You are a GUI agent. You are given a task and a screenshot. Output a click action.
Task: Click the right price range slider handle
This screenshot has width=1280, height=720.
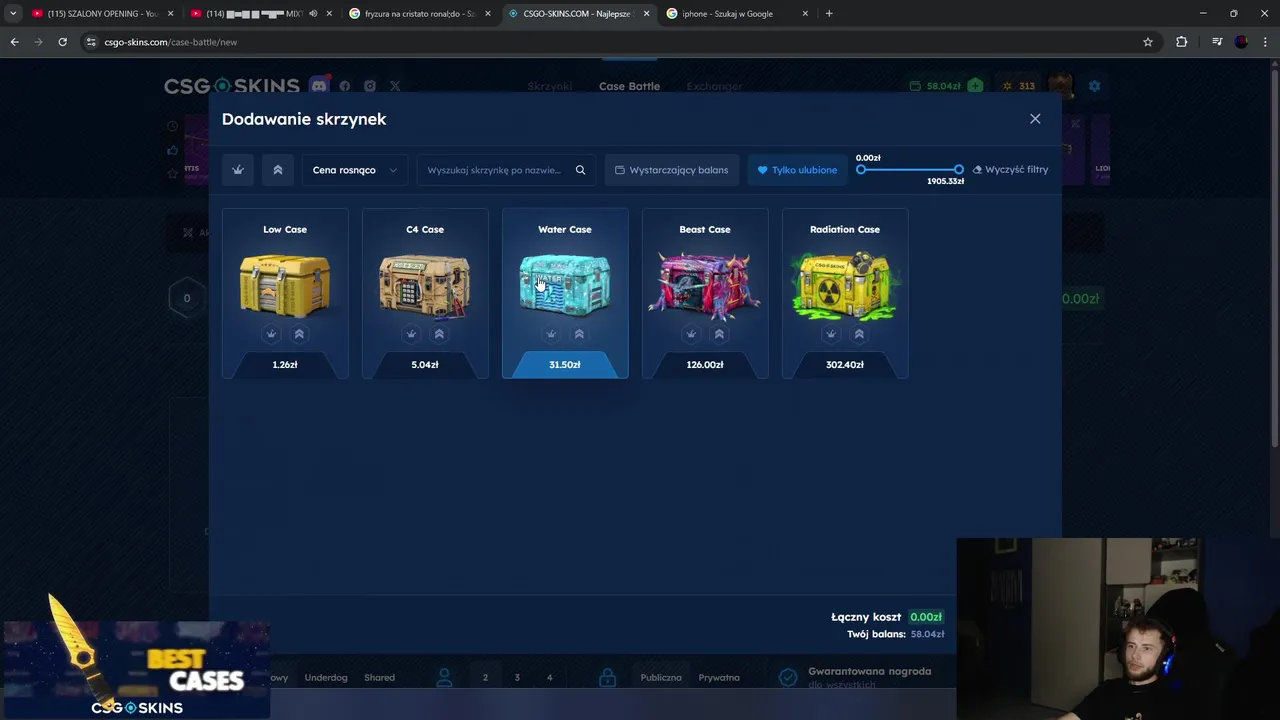click(959, 170)
